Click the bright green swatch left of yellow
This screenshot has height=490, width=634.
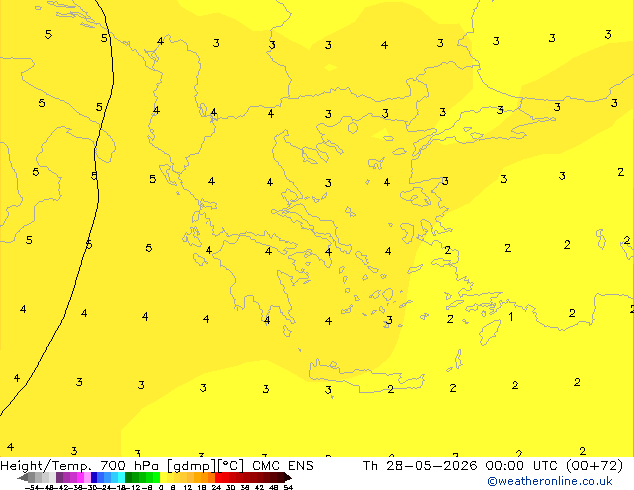pyautogui.click(x=156, y=477)
